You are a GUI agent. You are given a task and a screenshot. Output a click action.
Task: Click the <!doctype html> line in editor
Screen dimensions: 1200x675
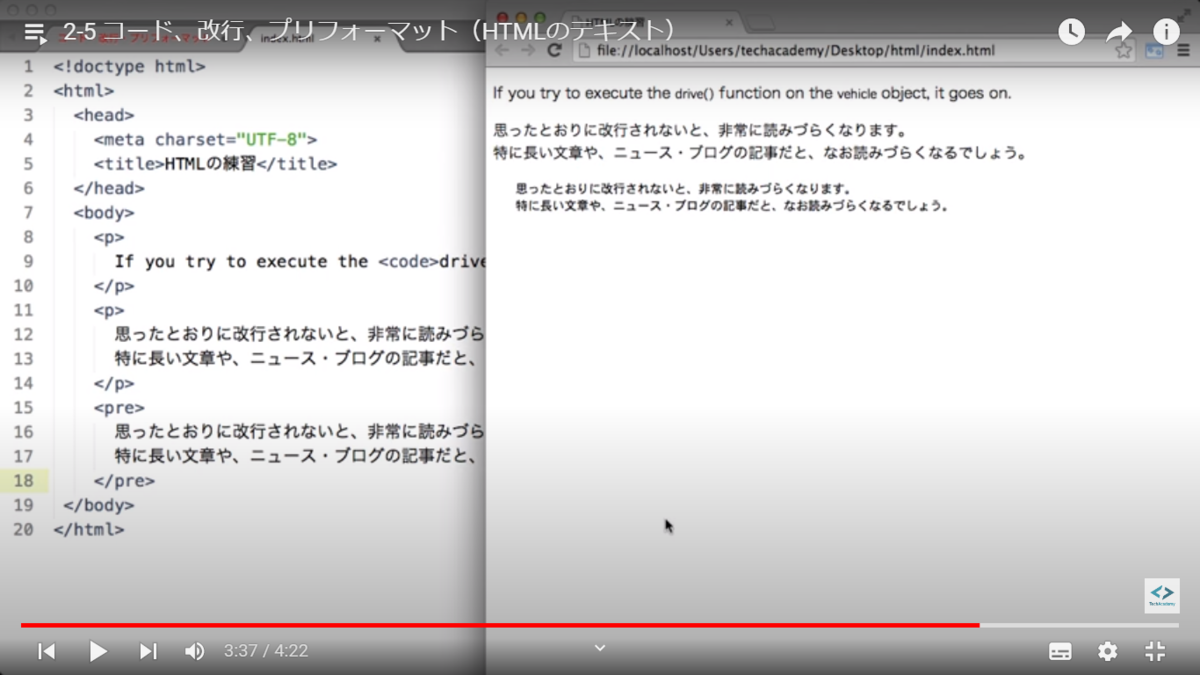pyautogui.click(x=129, y=67)
